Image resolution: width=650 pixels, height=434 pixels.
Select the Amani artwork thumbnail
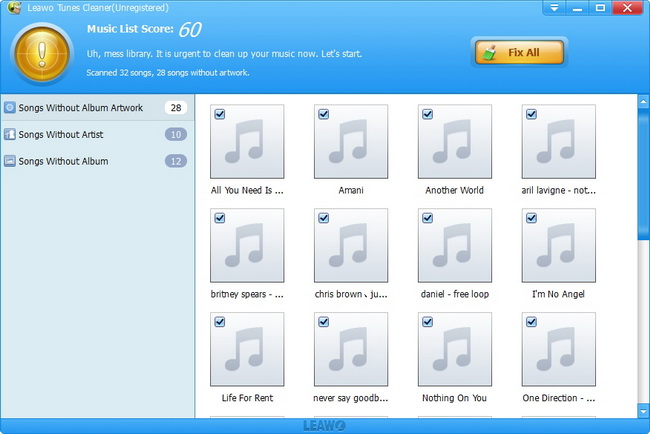point(351,141)
